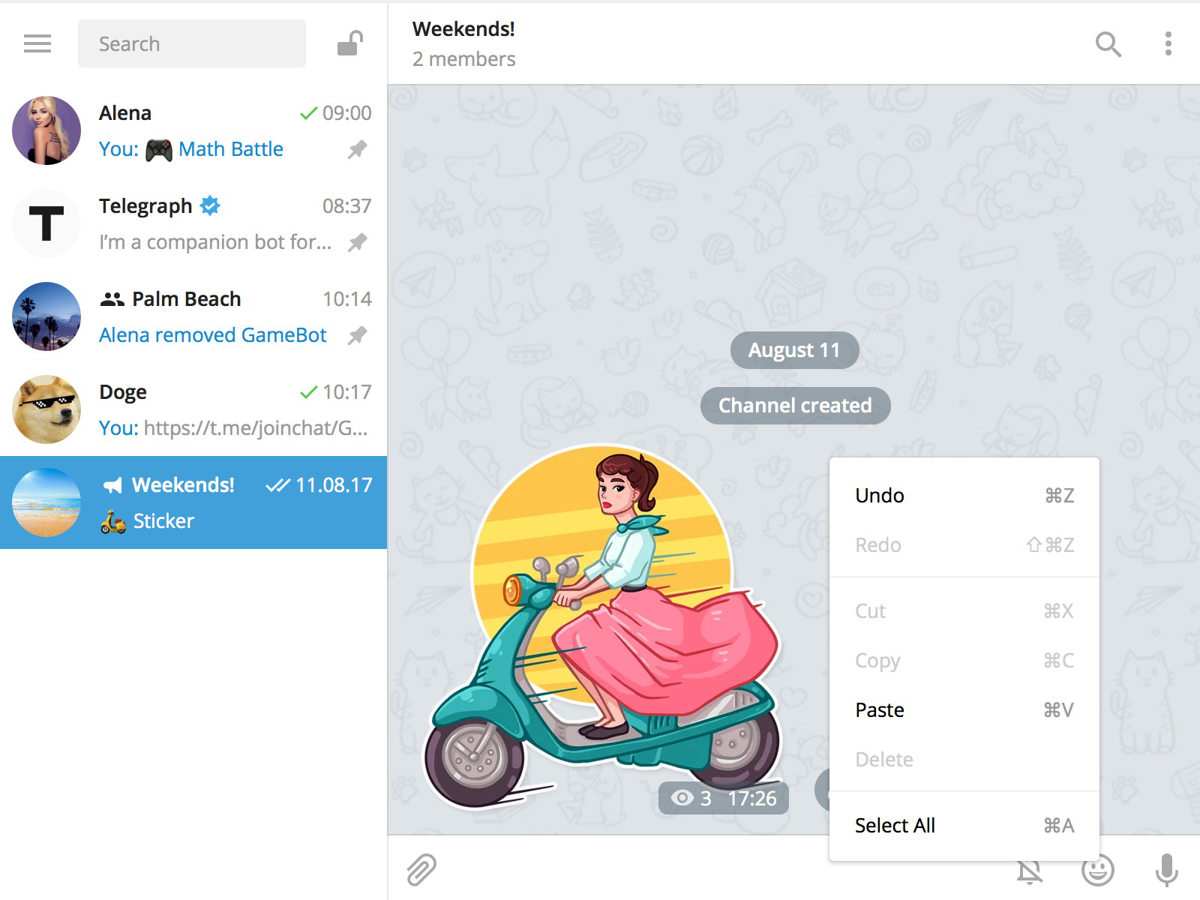The image size is (1200, 900).
Task: Open the Alena chat
Action: (x=193, y=131)
